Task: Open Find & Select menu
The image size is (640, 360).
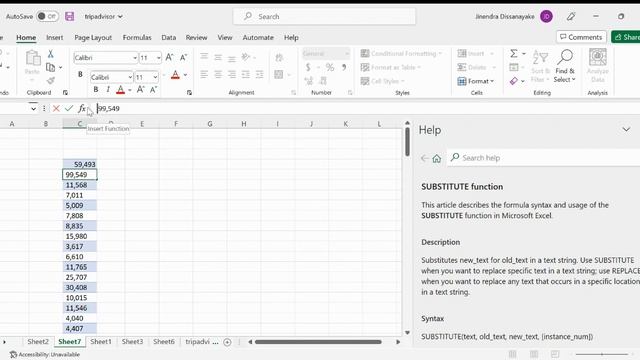Action: click(x=565, y=66)
